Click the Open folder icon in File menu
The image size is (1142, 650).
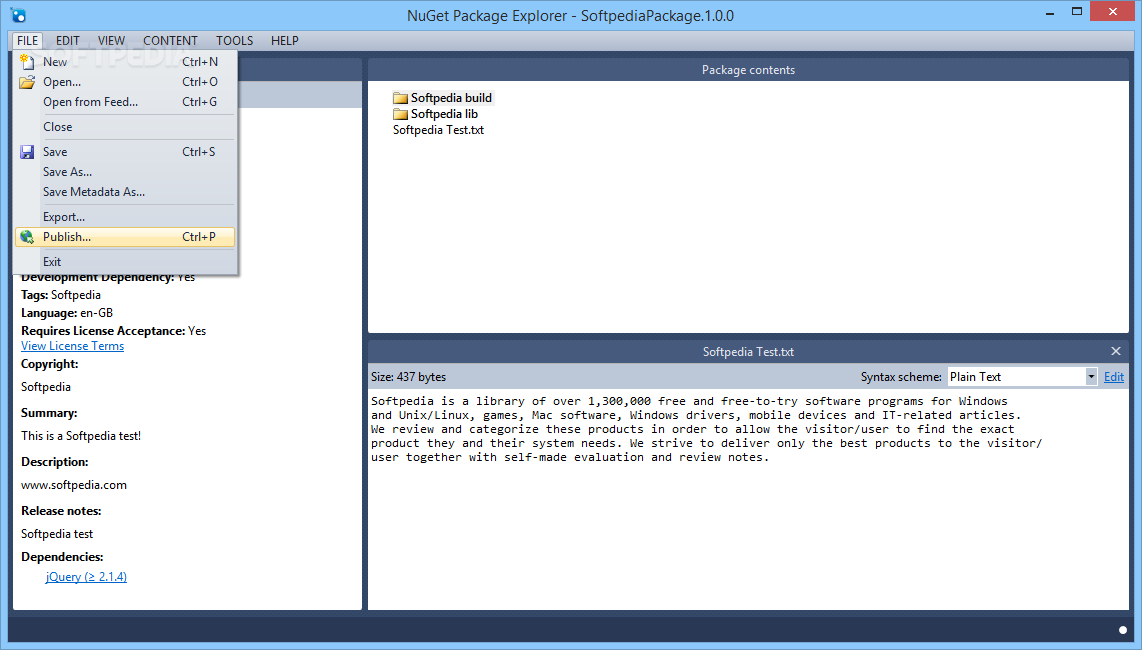27,82
